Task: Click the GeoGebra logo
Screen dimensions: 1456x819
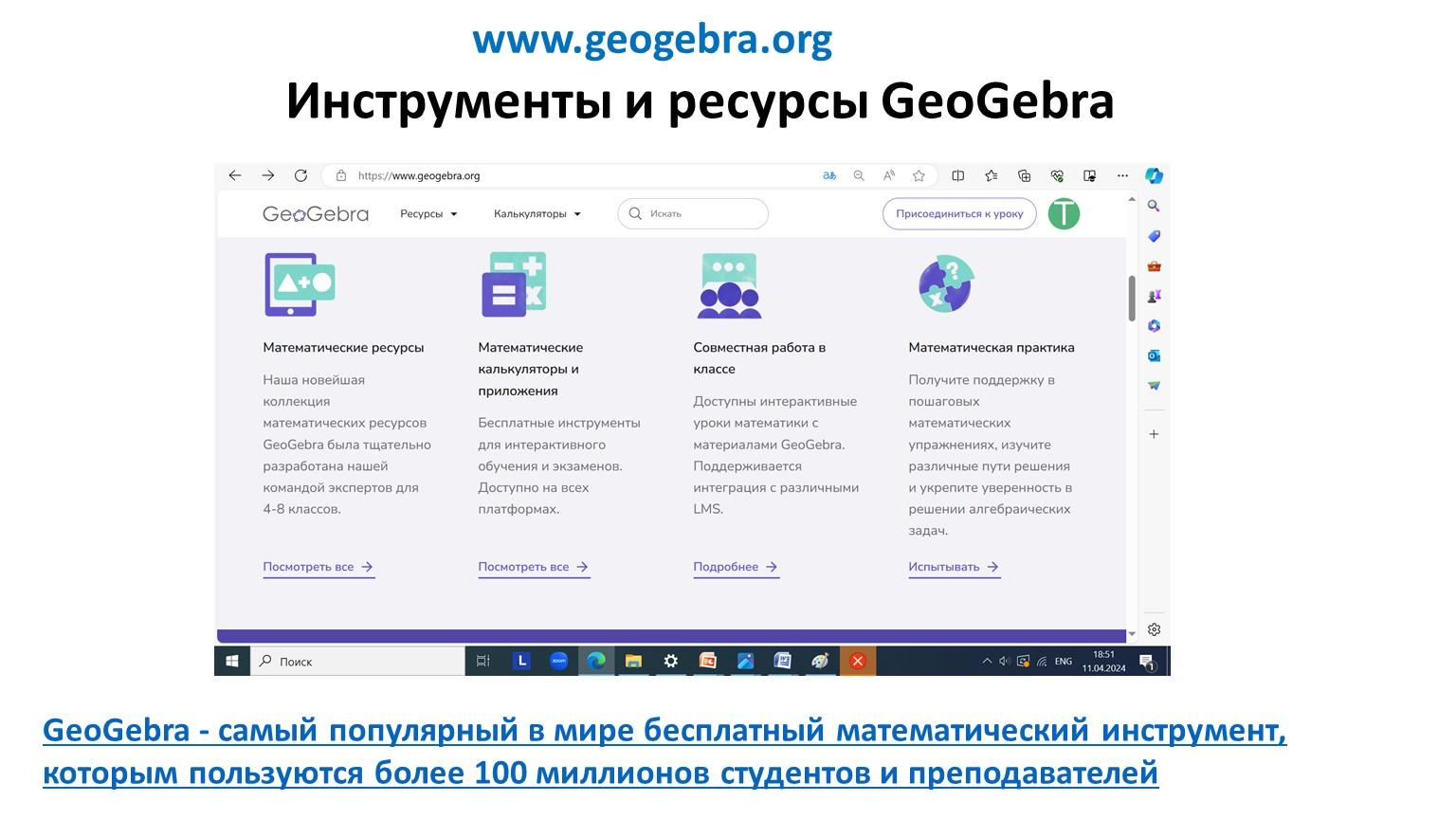Action: (315, 214)
